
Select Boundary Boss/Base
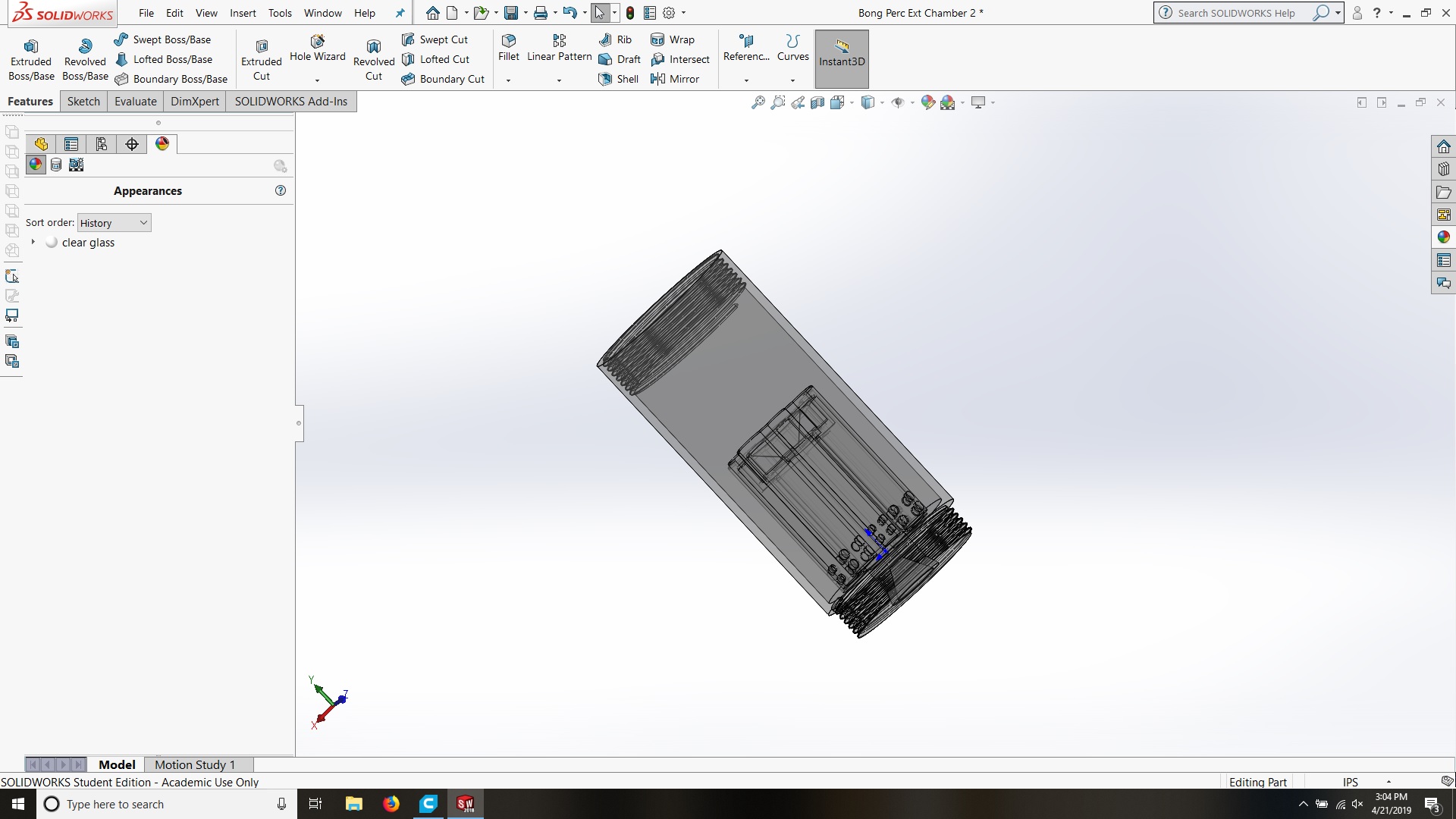(x=171, y=79)
